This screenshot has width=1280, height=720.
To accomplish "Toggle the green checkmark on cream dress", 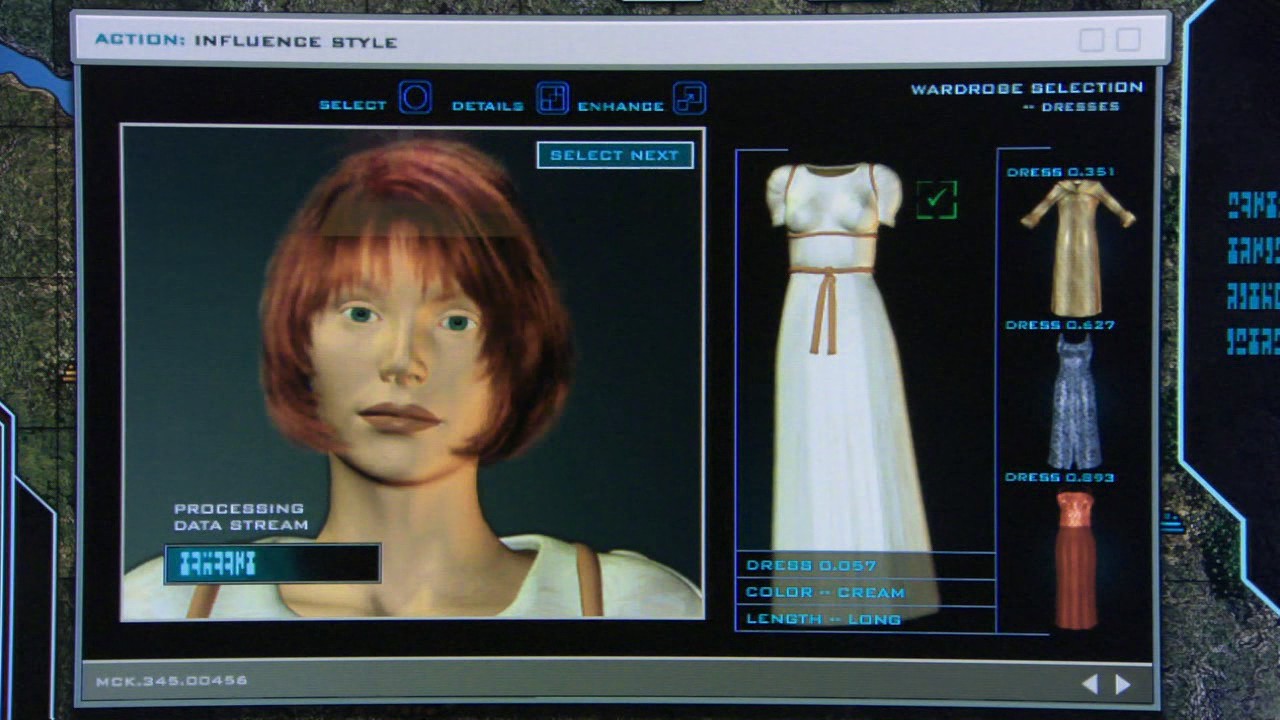I will [936, 199].
